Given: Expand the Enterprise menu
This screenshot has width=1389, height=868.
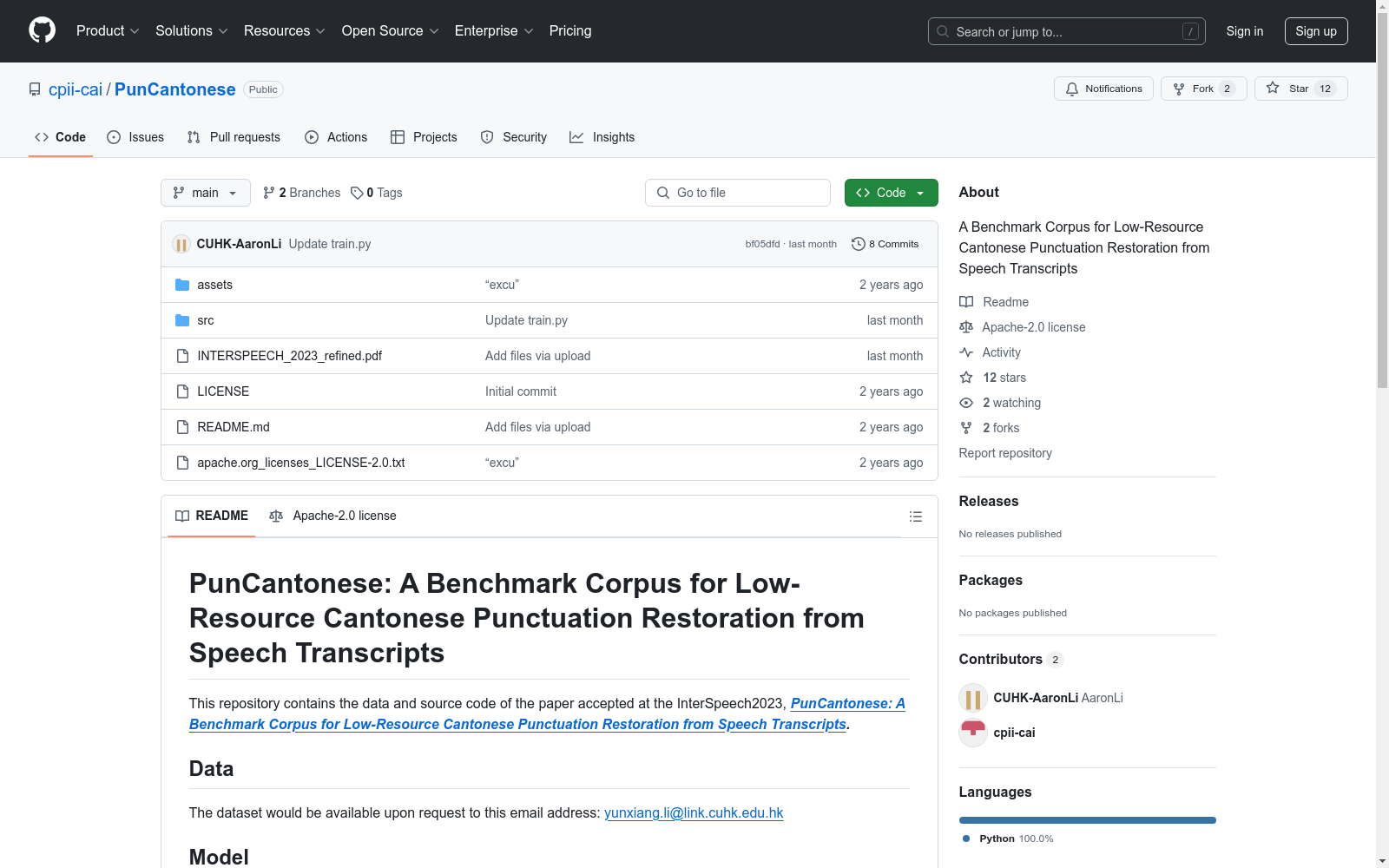Looking at the screenshot, I should [x=494, y=31].
